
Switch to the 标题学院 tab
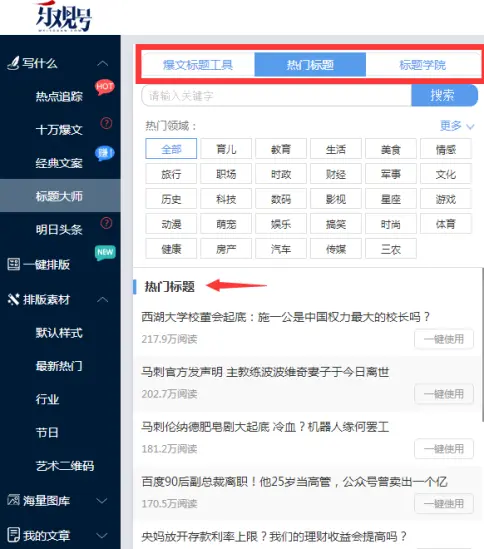pos(423,65)
